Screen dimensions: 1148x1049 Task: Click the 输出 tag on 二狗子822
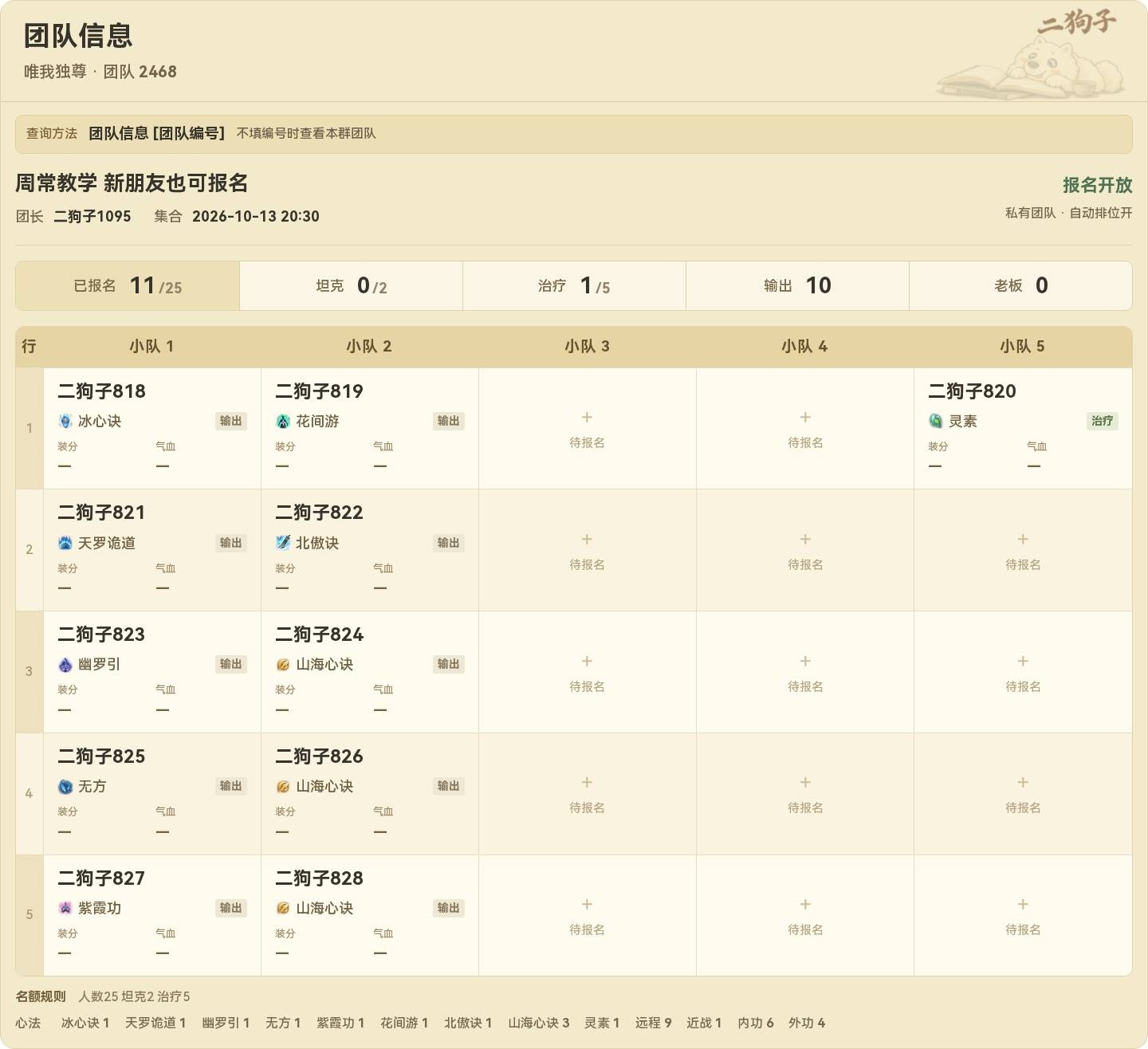[x=449, y=543]
